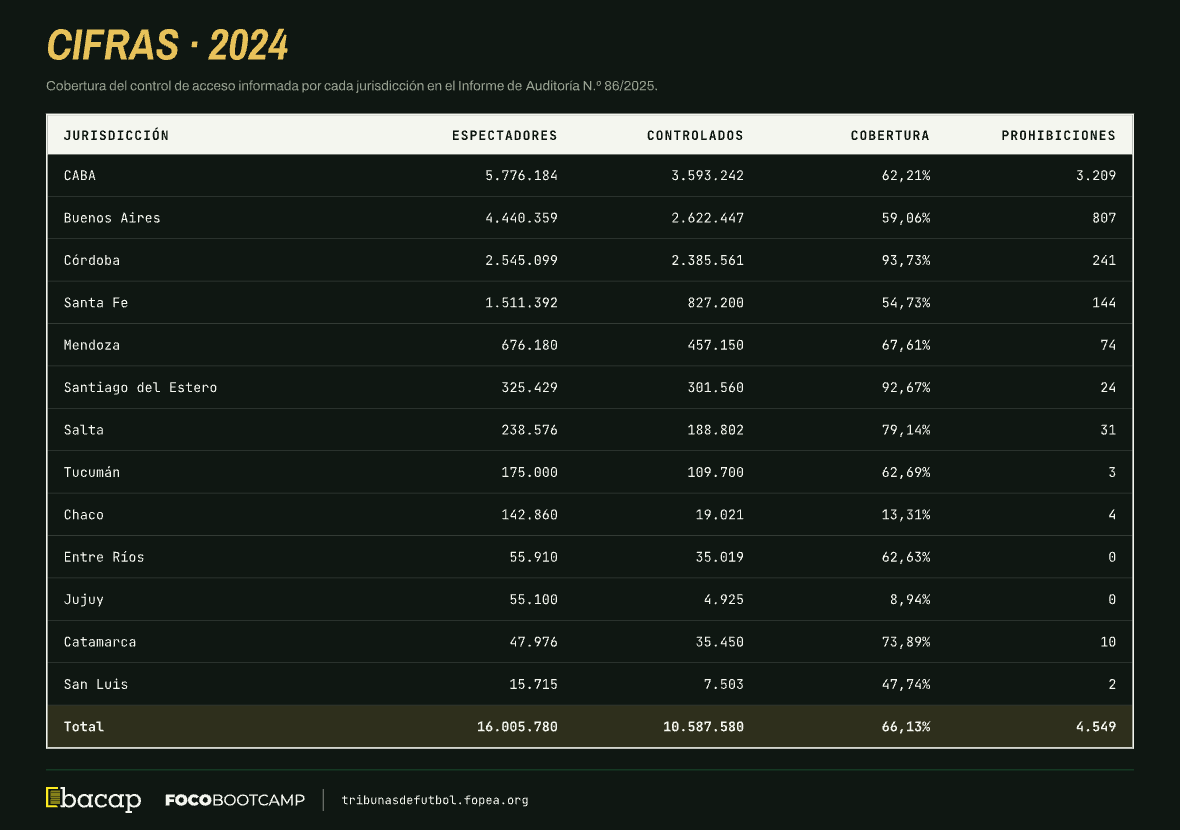The height and width of the screenshot is (830, 1180).
Task: Open the tribunasdefutbol.fopea.org link
Action: 435,800
